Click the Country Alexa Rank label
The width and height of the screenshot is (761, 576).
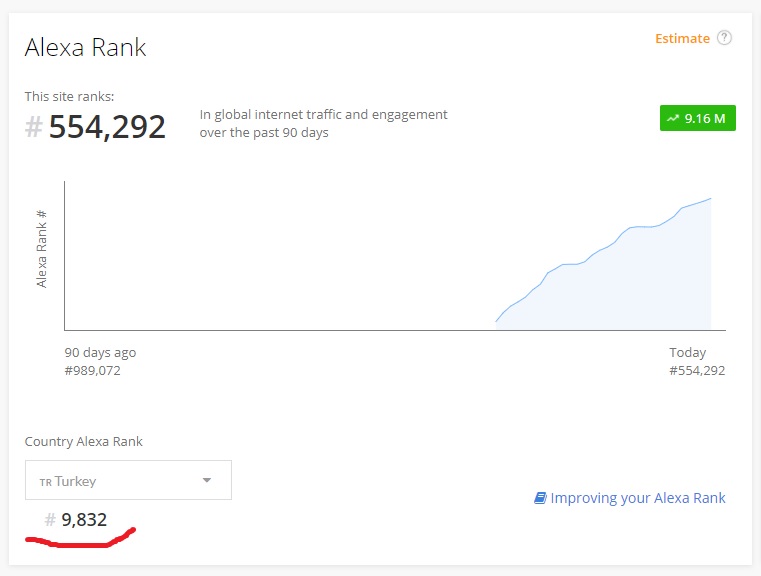coord(83,442)
